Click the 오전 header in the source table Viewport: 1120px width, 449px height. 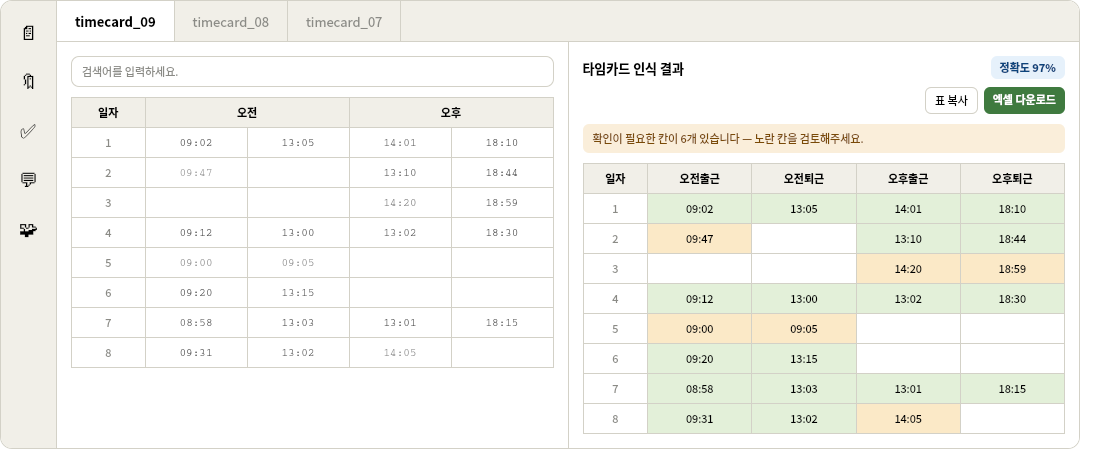pos(247,113)
